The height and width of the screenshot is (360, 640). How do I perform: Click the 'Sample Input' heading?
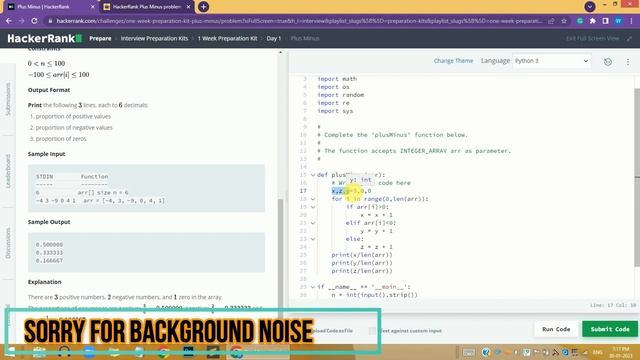(x=47, y=154)
